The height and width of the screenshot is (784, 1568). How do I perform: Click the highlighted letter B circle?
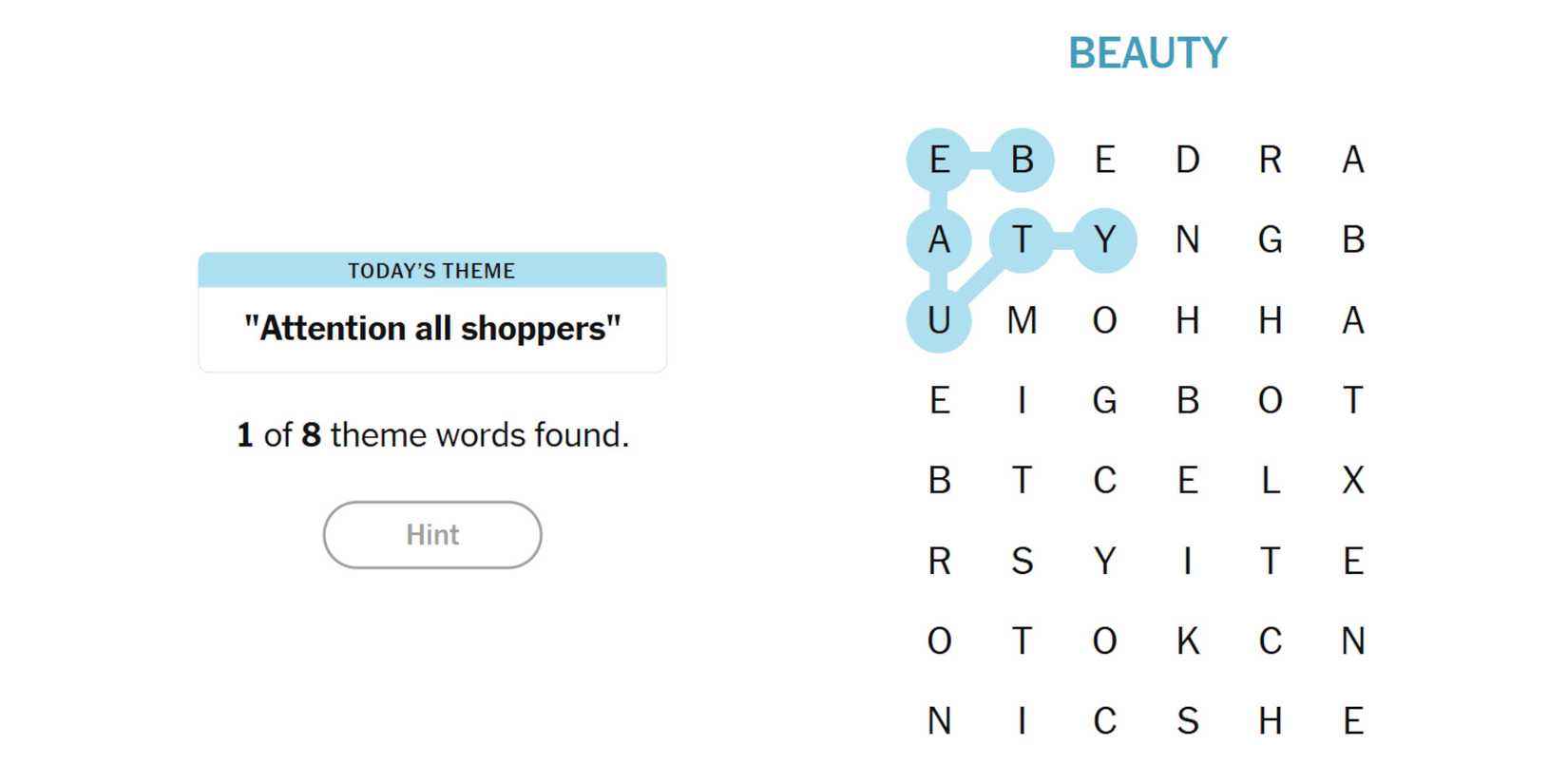coord(1022,160)
